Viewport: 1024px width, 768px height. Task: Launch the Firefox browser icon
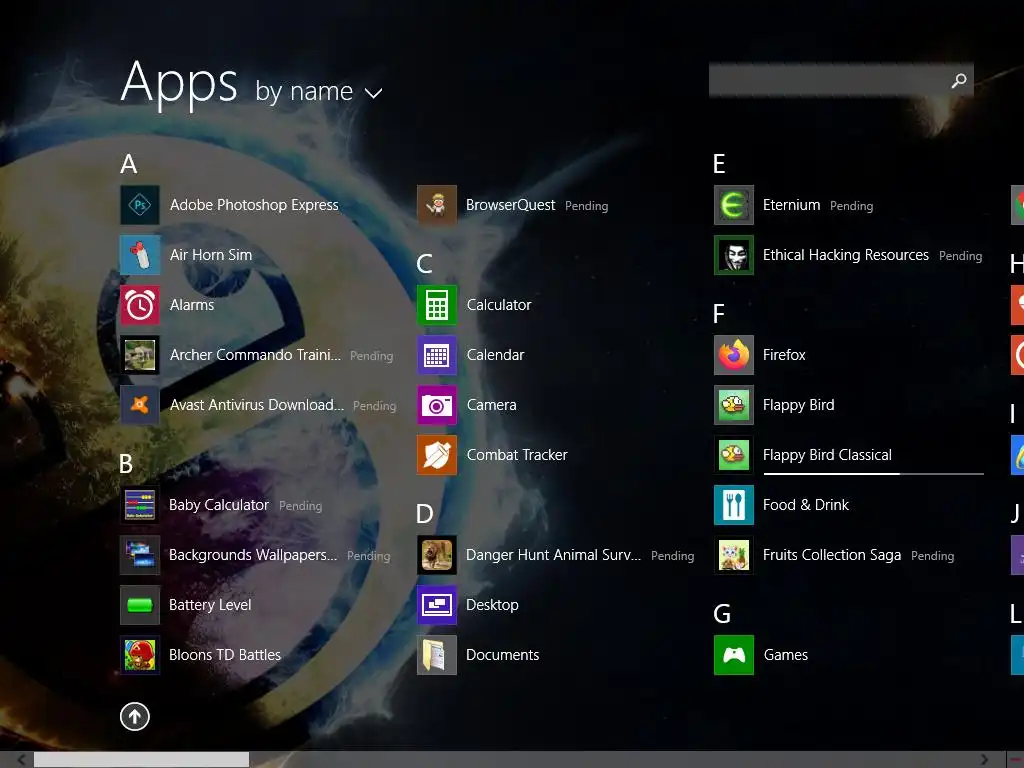tap(733, 355)
